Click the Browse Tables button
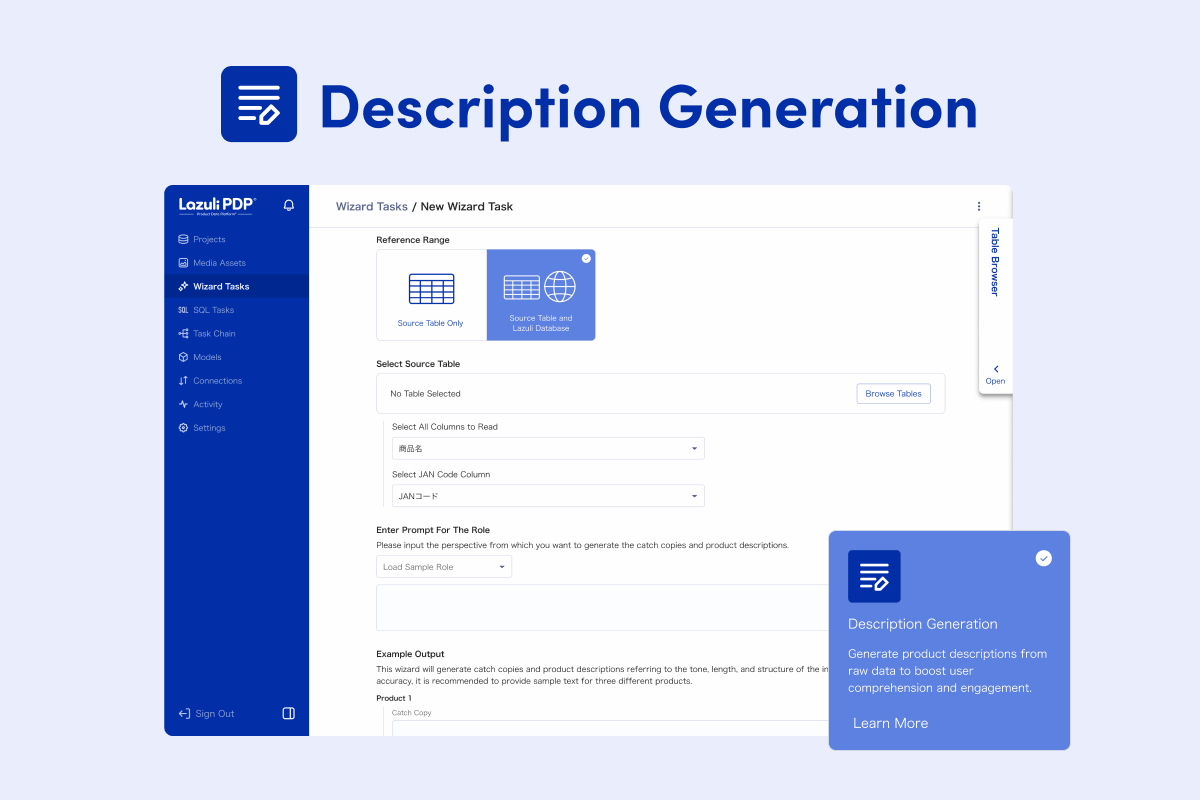The height and width of the screenshot is (800, 1200). tap(893, 394)
